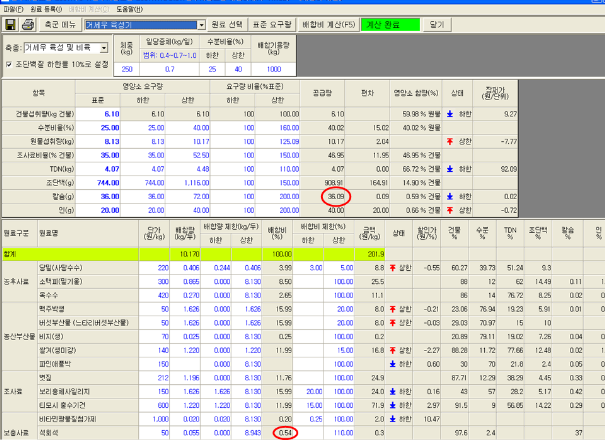
Task: Click red up-arrow status for 맥주박펠
Action: [393, 309]
